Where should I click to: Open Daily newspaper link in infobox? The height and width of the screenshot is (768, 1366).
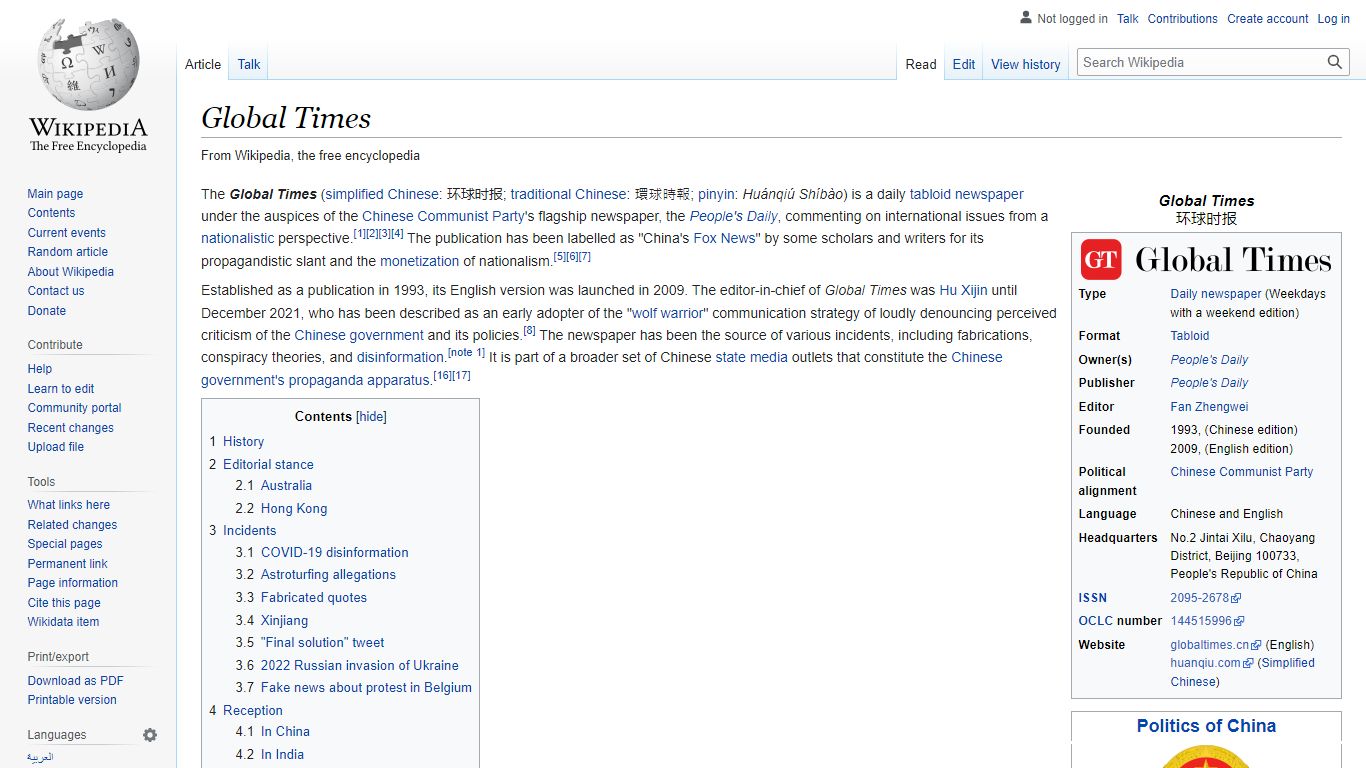pyautogui.click(x=1216, y=294)
